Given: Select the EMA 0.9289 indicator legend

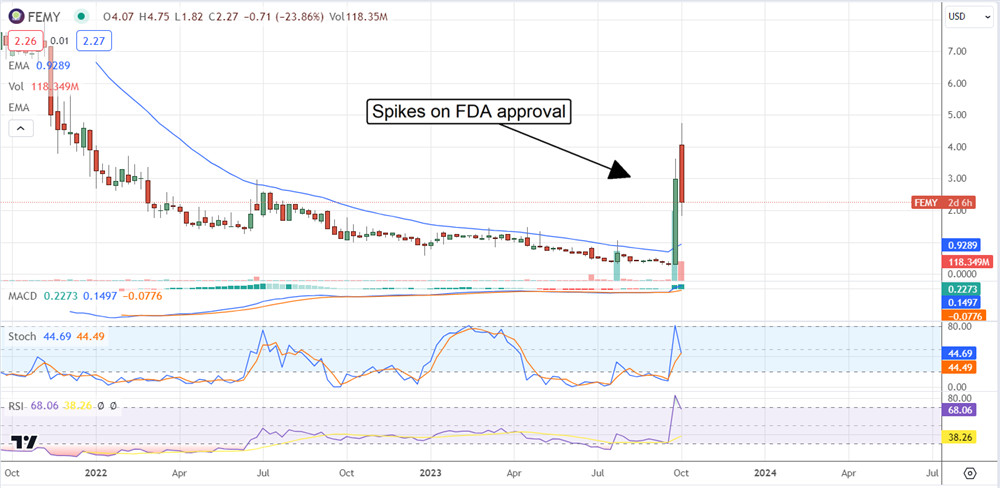Looking at the screenshot, I should [x=39, y=65].
